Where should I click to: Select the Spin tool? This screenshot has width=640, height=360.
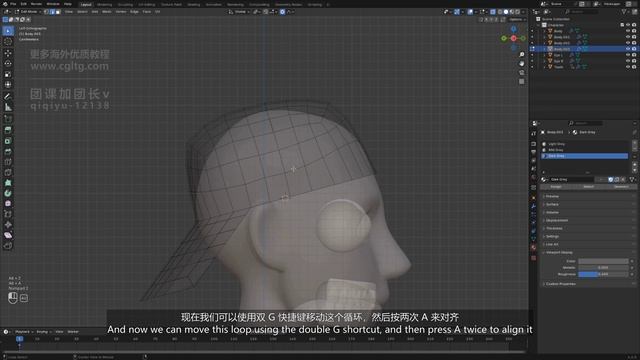tap(8, 193)
